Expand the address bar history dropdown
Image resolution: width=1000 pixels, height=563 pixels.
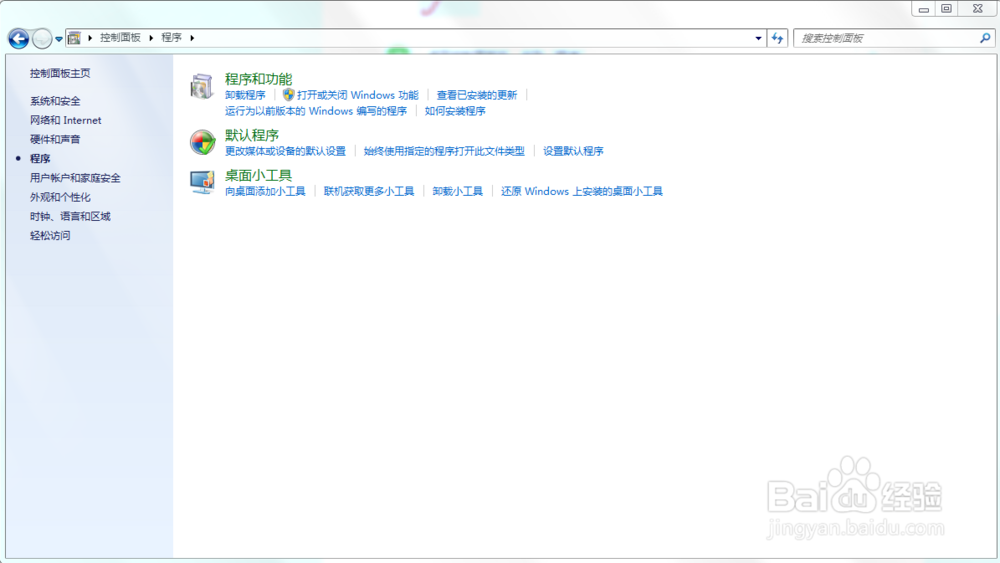758,38
